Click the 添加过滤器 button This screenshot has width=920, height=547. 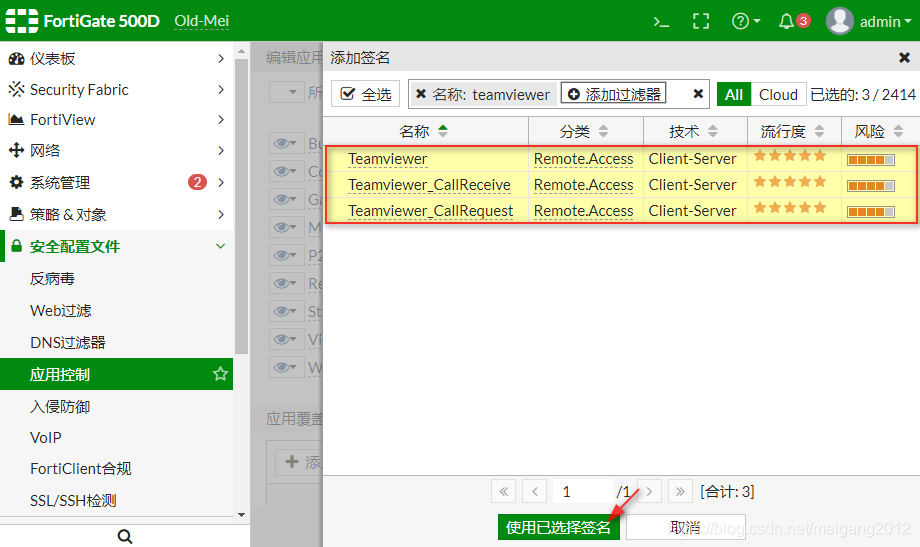614,94
